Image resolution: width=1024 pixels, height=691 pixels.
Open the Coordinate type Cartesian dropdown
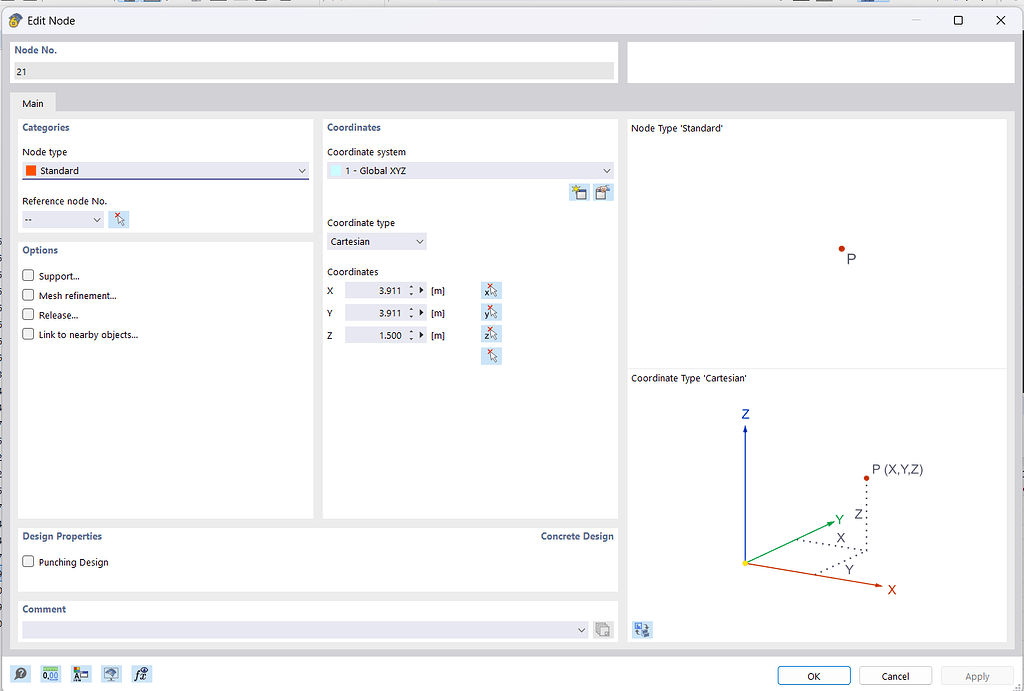[418, 241]
